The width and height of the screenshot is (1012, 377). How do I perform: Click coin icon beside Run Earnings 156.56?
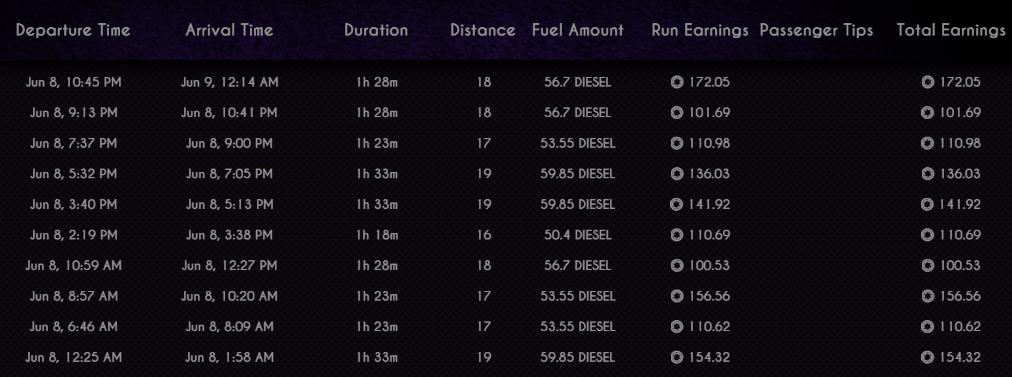(x=676, y=296)
